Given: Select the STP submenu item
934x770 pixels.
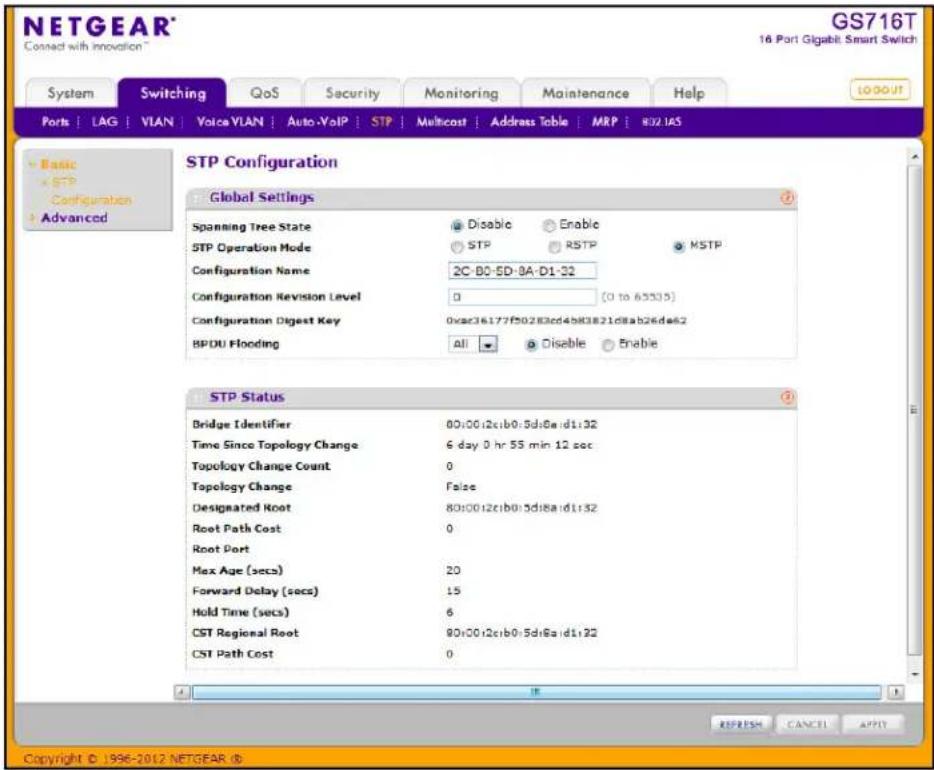Looking at the screenshot, I should (x=381, y=121).
